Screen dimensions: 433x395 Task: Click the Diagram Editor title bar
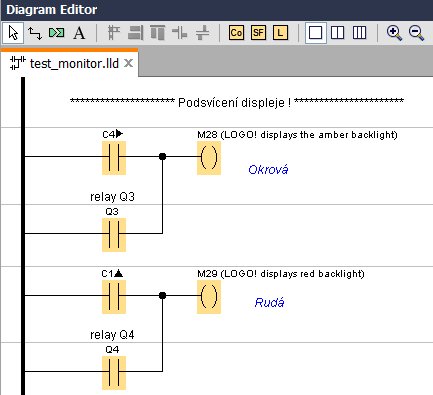tap(217, 10)
